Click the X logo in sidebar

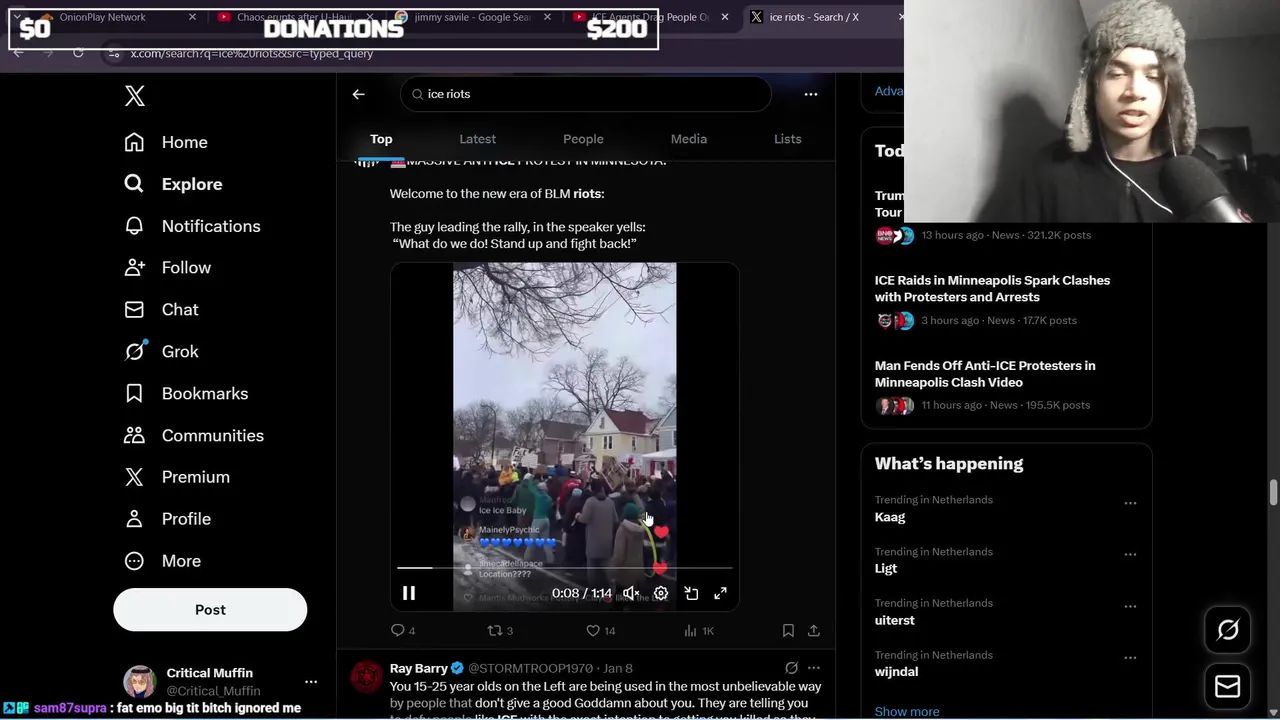(x=135, y=96)
